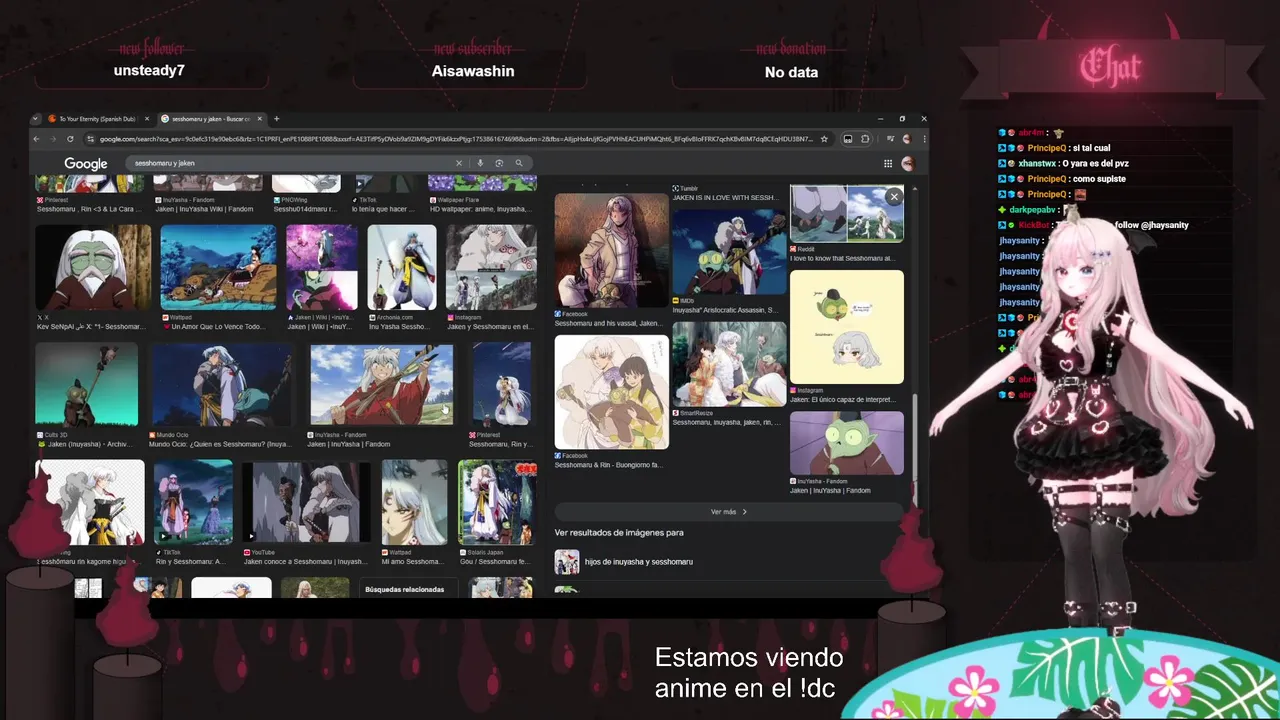
Task: Open the Jaken close-up green face thumbnail
Action: pos(93,267)
